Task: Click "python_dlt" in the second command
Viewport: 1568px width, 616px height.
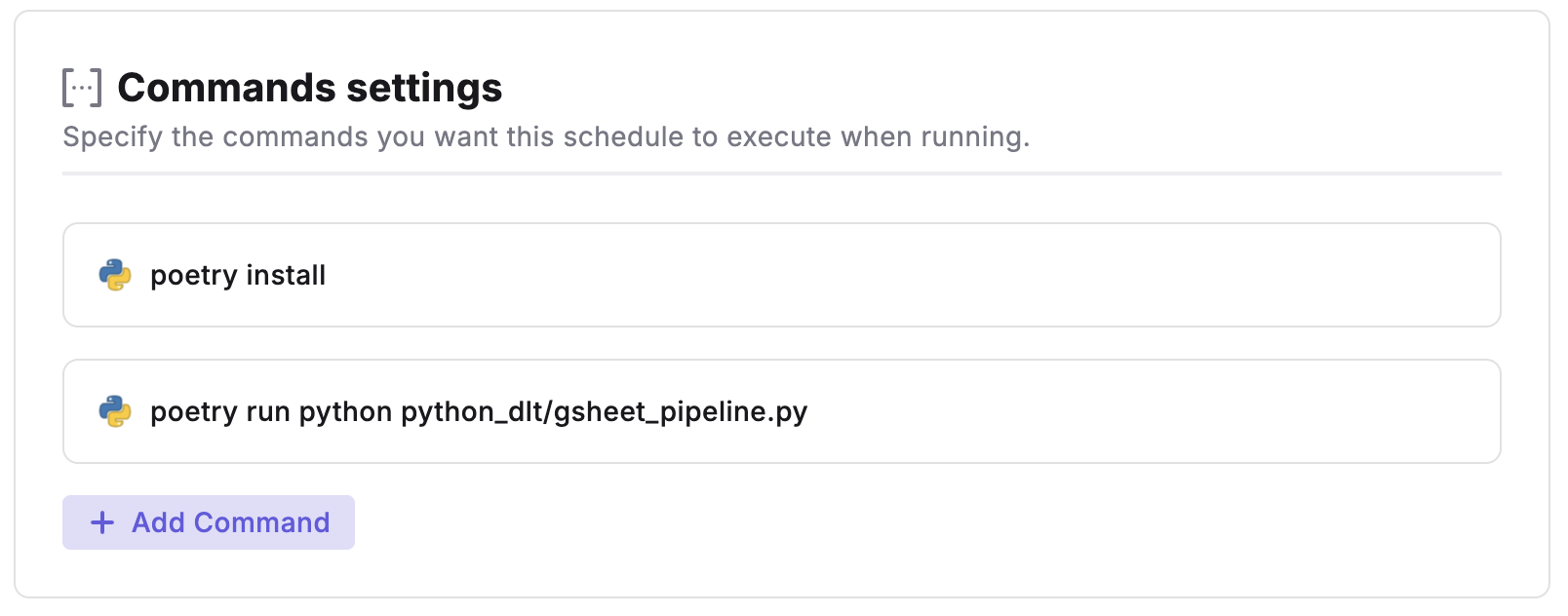Action: (472, 412)
